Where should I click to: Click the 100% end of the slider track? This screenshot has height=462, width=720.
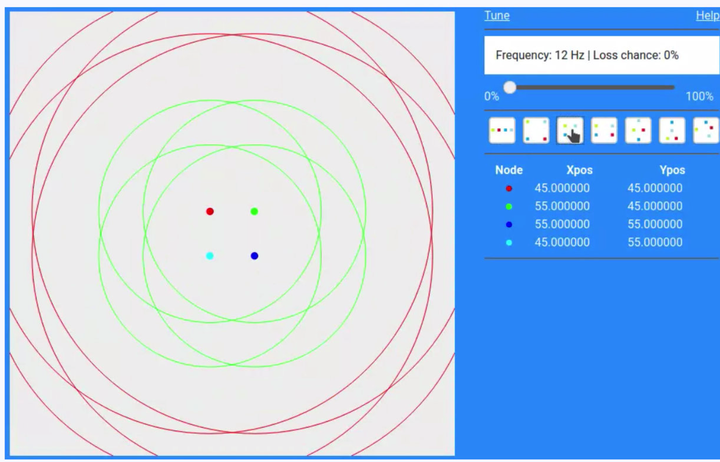pyautogui.click(x=672, y=87)
